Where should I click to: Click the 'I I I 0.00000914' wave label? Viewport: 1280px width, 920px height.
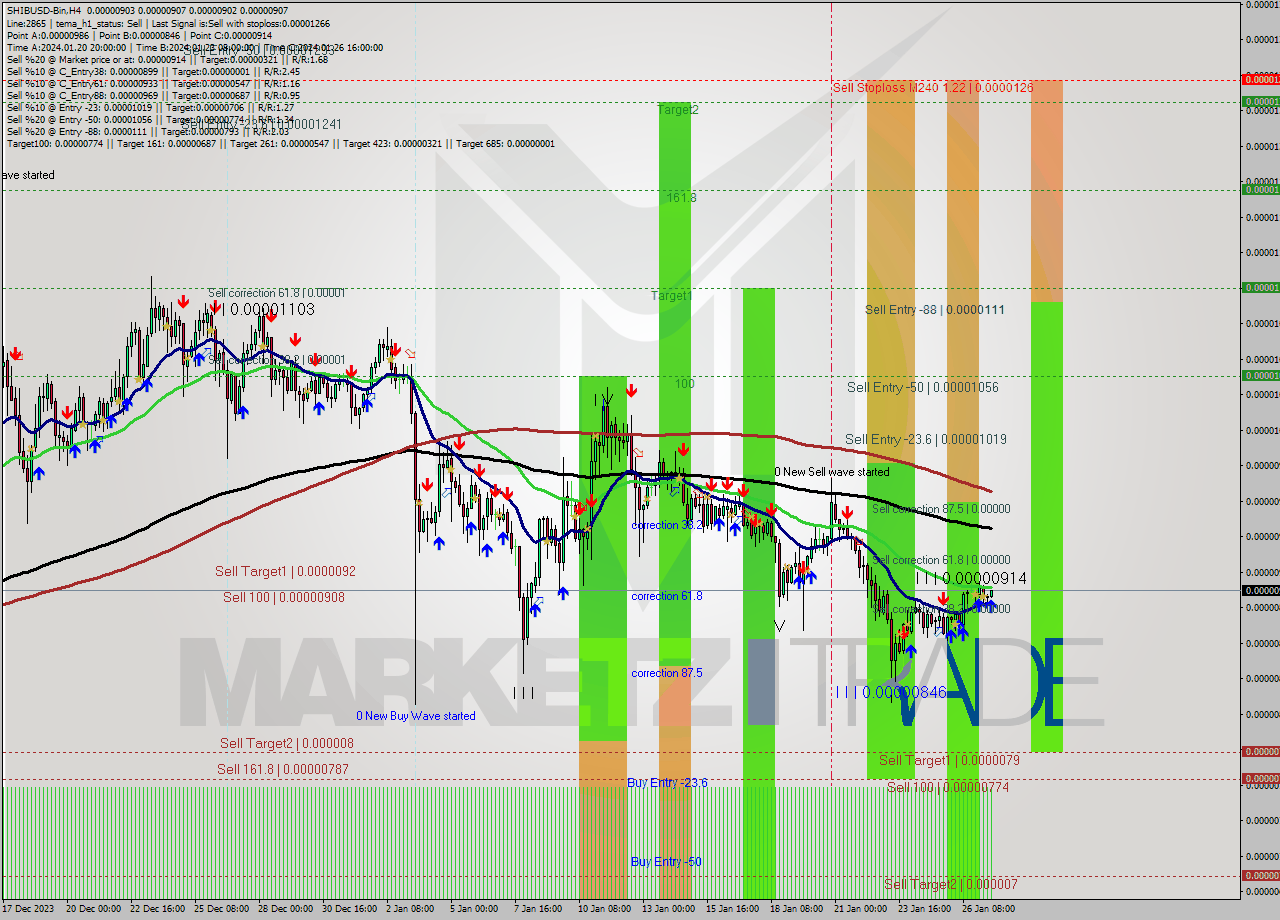coord(971,578)
